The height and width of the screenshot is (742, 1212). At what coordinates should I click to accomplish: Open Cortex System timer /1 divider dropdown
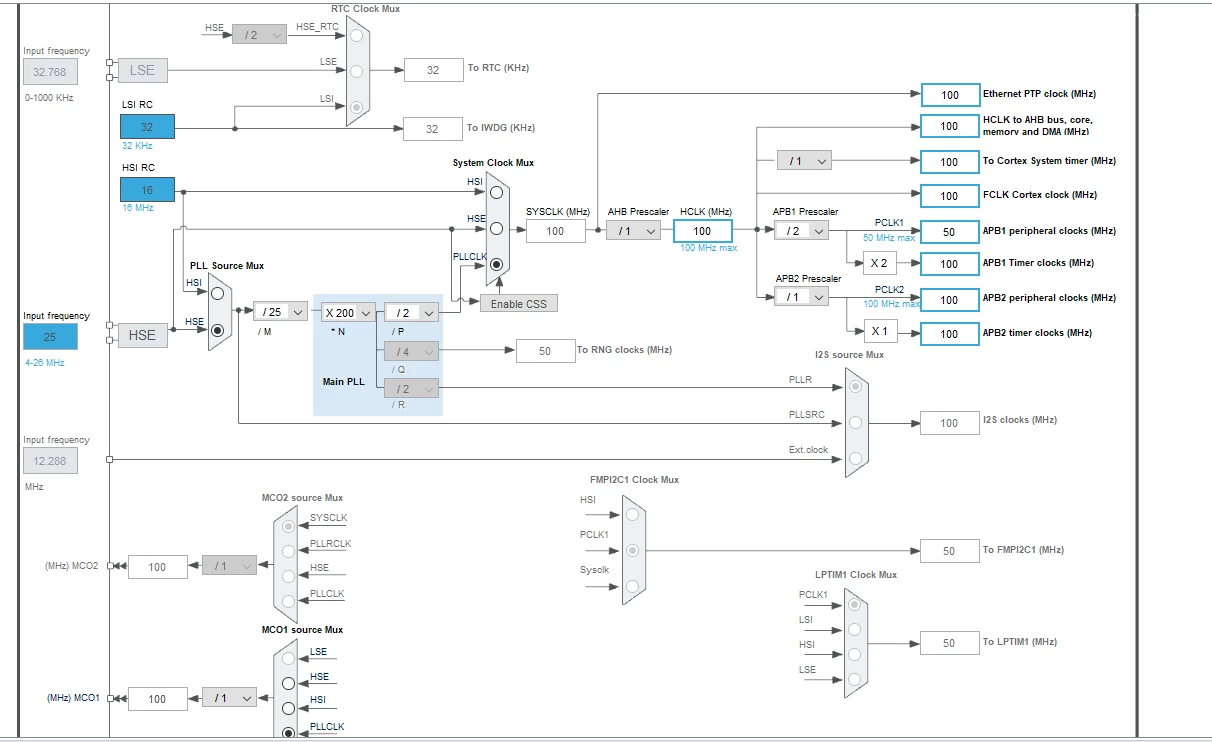tap(804, 160)
